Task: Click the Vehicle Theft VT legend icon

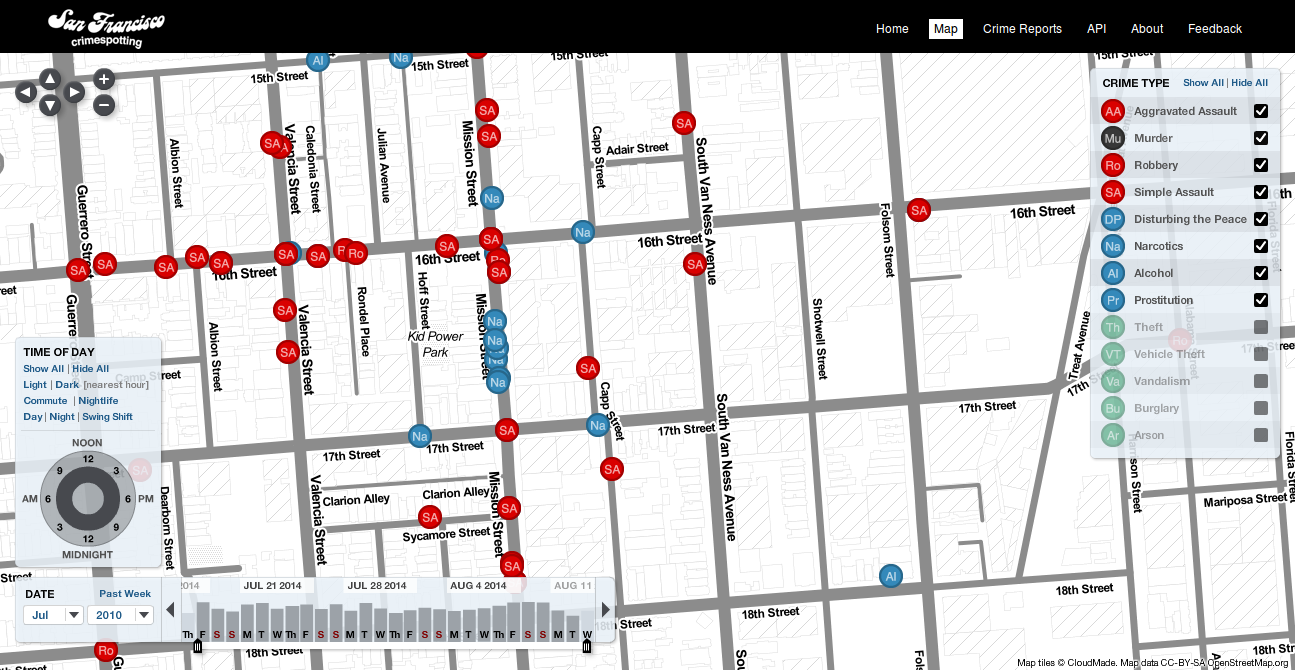Action: click(x=1113, y=354)
